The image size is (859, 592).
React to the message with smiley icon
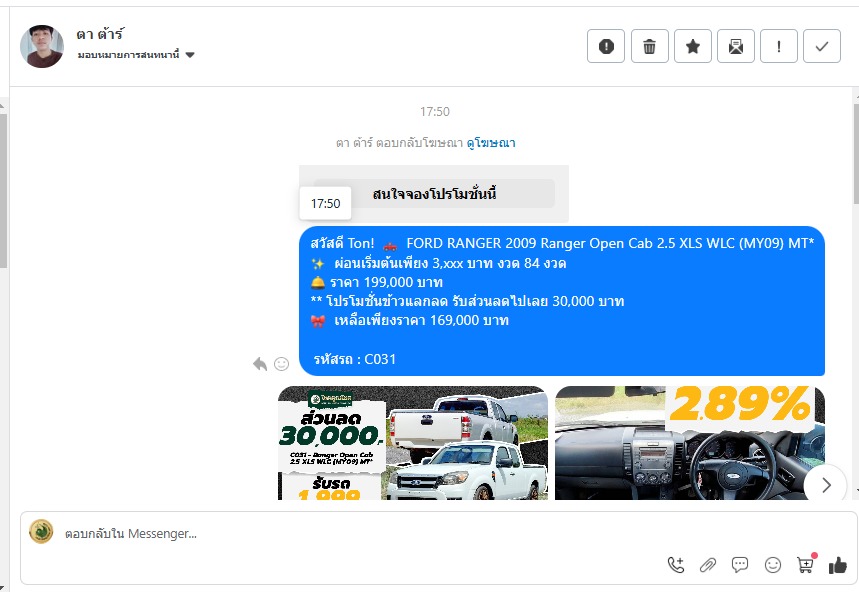point(282,364)
